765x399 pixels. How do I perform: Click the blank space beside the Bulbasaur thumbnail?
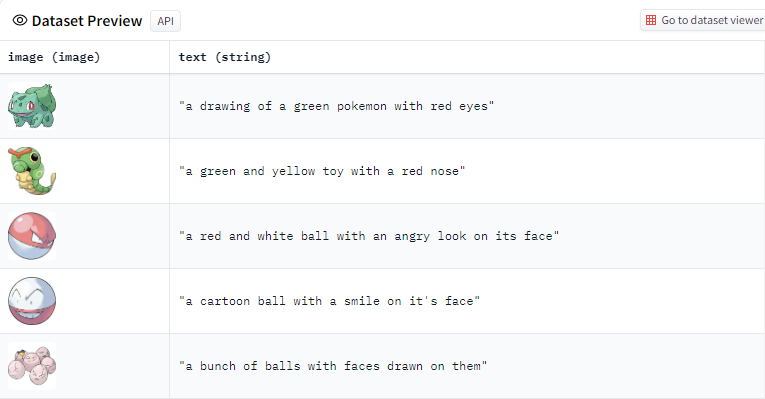[x=112, y=106]
